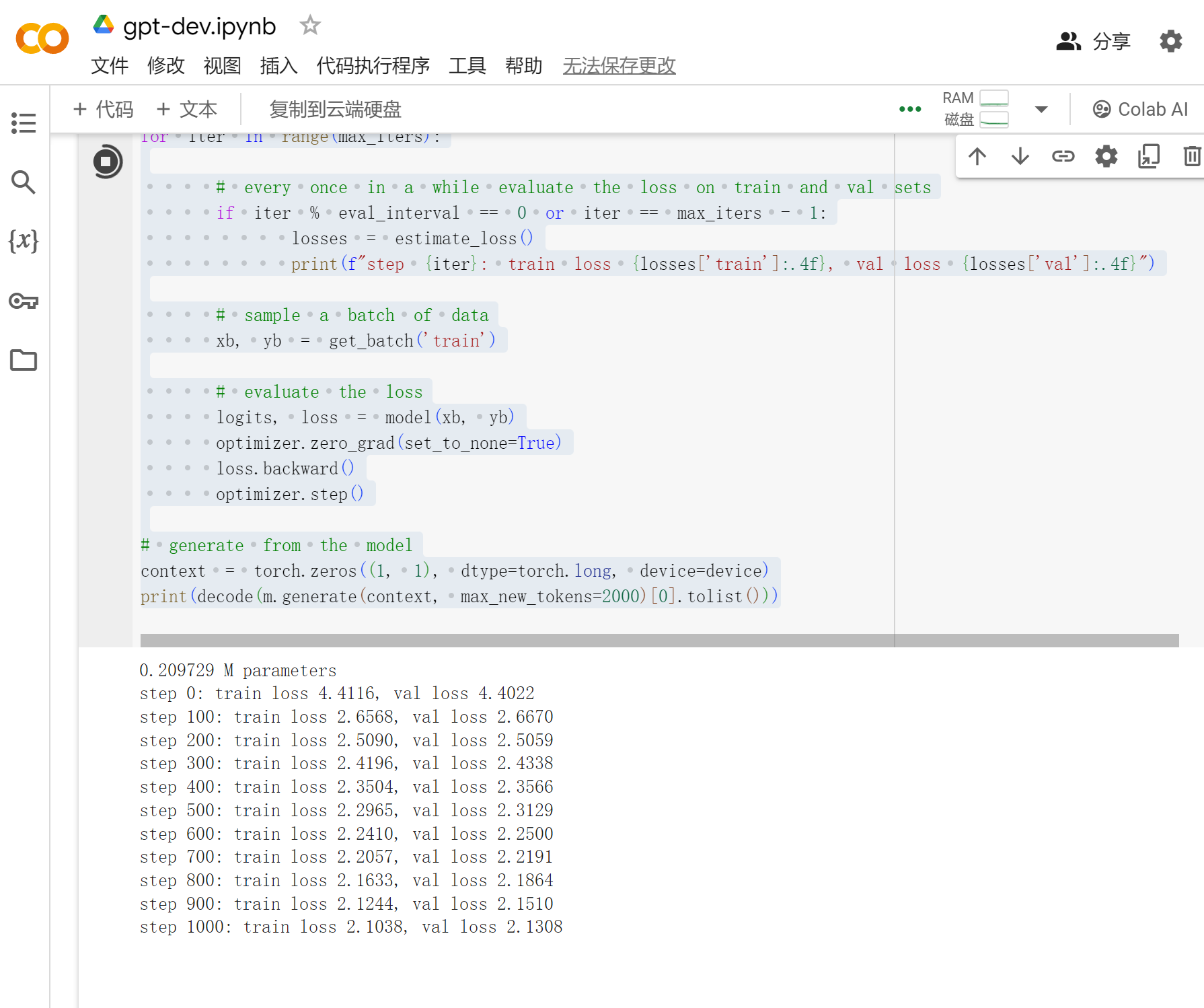Click the '# sample a batch of data' comment
This screenshot has width=1204, height=1008.
[x=352, y=315]
